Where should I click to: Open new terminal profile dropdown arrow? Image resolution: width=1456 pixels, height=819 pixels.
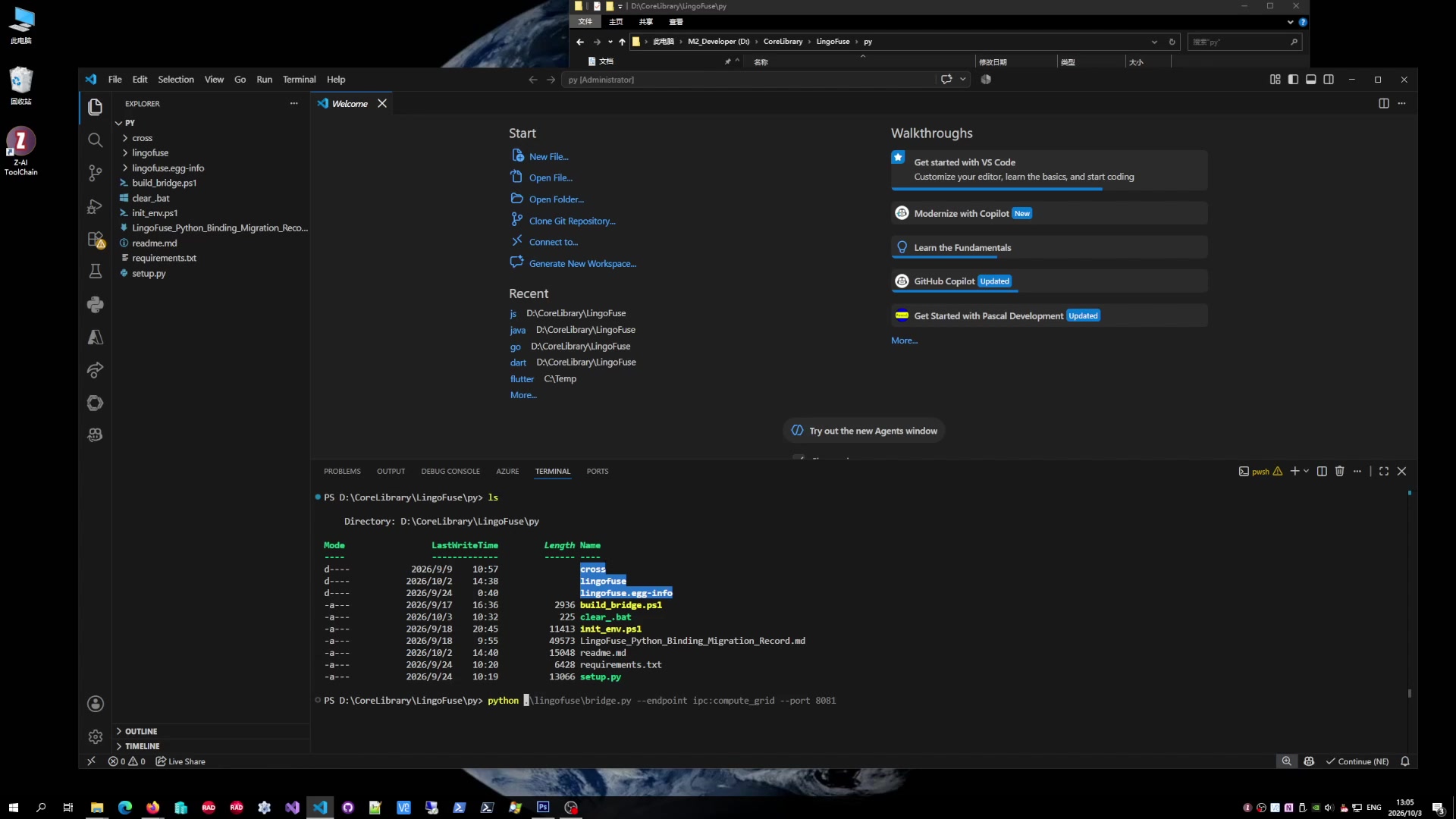pos(1306,472)
